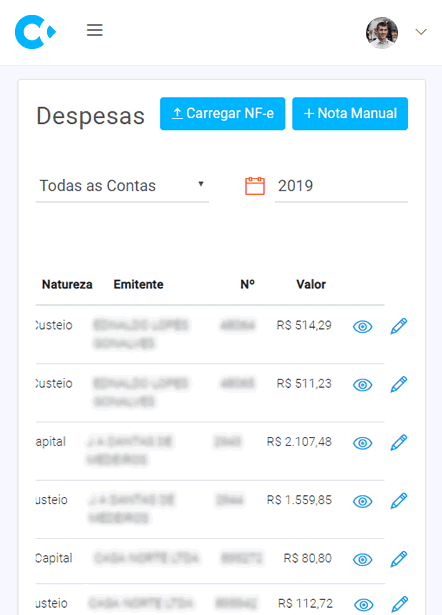
Task: Edit the R$ 514,29 expense with pencil
Action: click(x=398, y=326)
